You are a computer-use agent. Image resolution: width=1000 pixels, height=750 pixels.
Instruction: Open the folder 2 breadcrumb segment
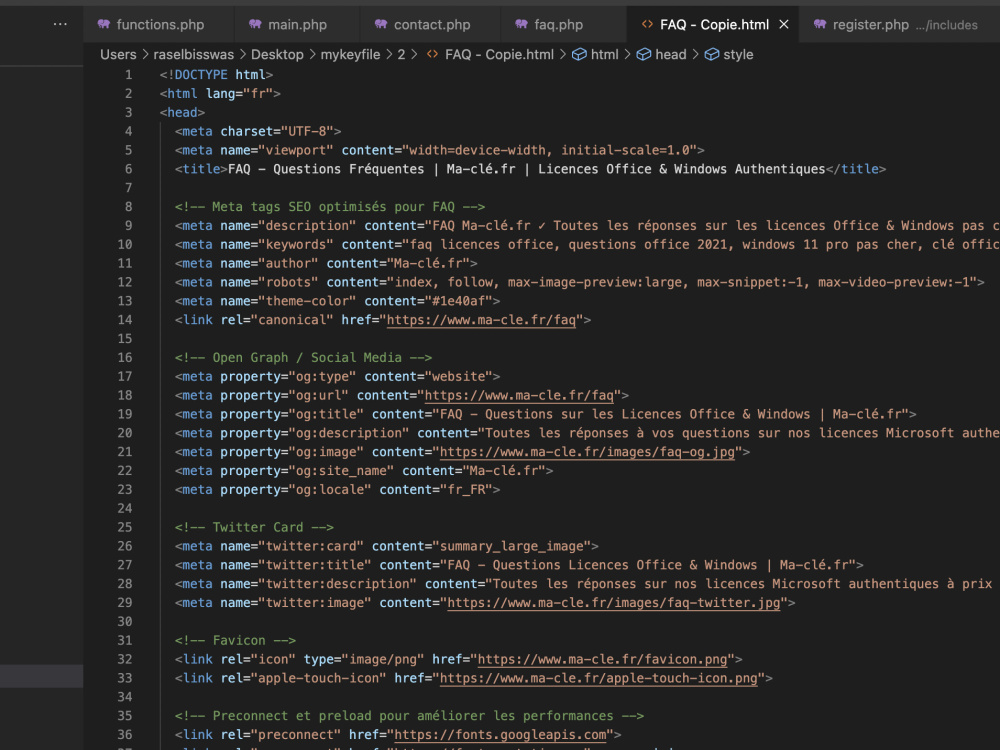point(401,55)
